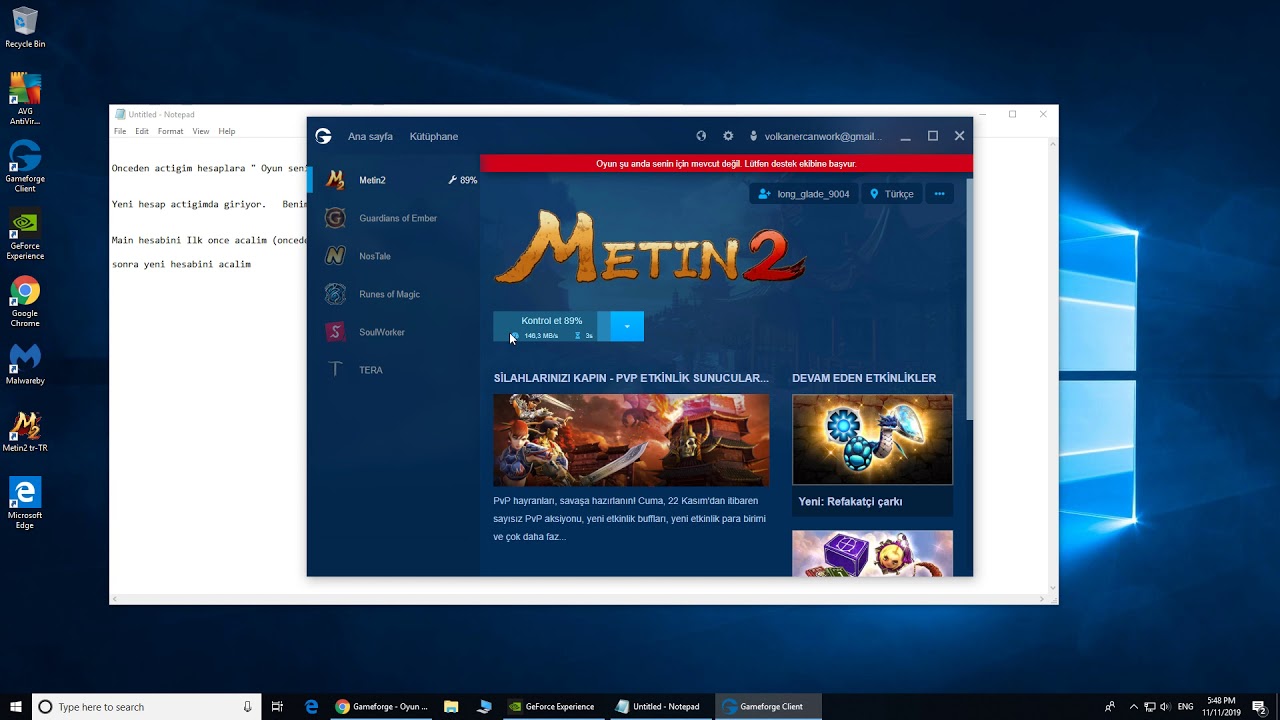Click the Gameforge logo icon in client header
The height and width of the screenshot is (720, 1280).
point(323,136)
